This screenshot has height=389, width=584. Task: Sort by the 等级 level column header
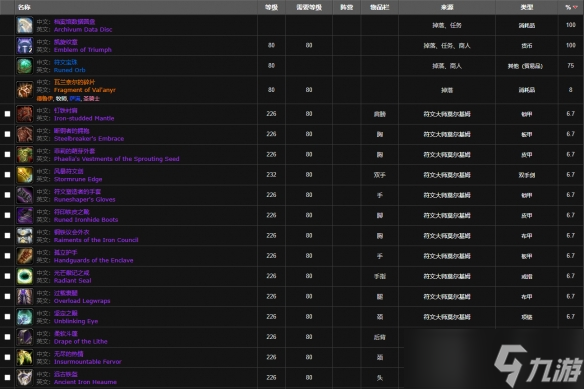pos(272,7)
